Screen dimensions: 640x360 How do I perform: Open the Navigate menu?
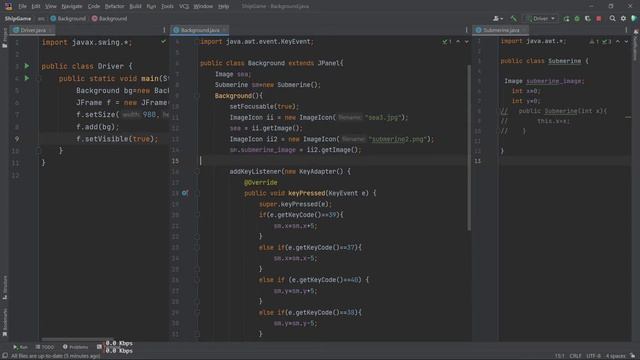tap(72, 7)
